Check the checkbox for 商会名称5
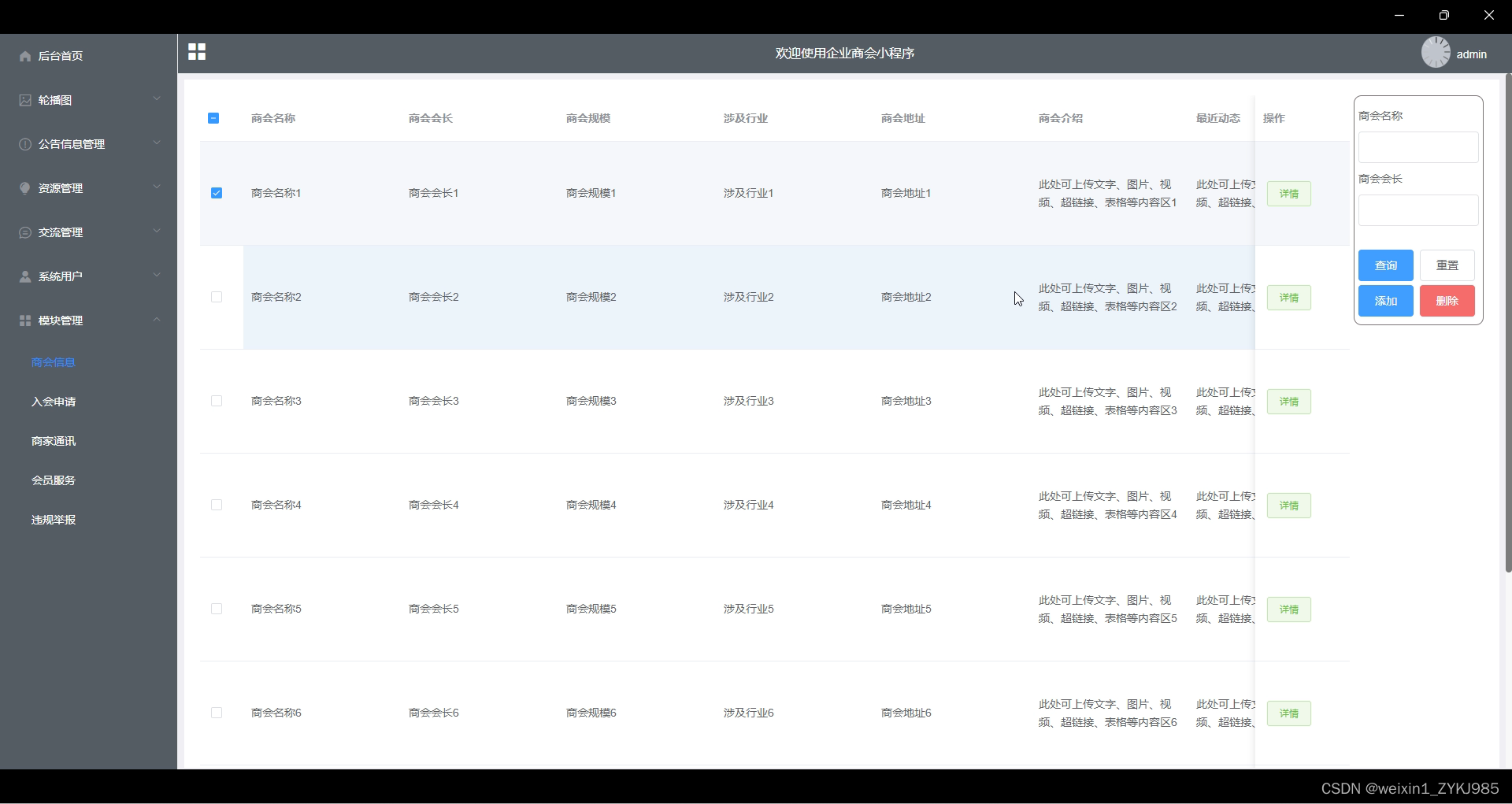This screenshot has width=1512, height=804. (217, 609)
